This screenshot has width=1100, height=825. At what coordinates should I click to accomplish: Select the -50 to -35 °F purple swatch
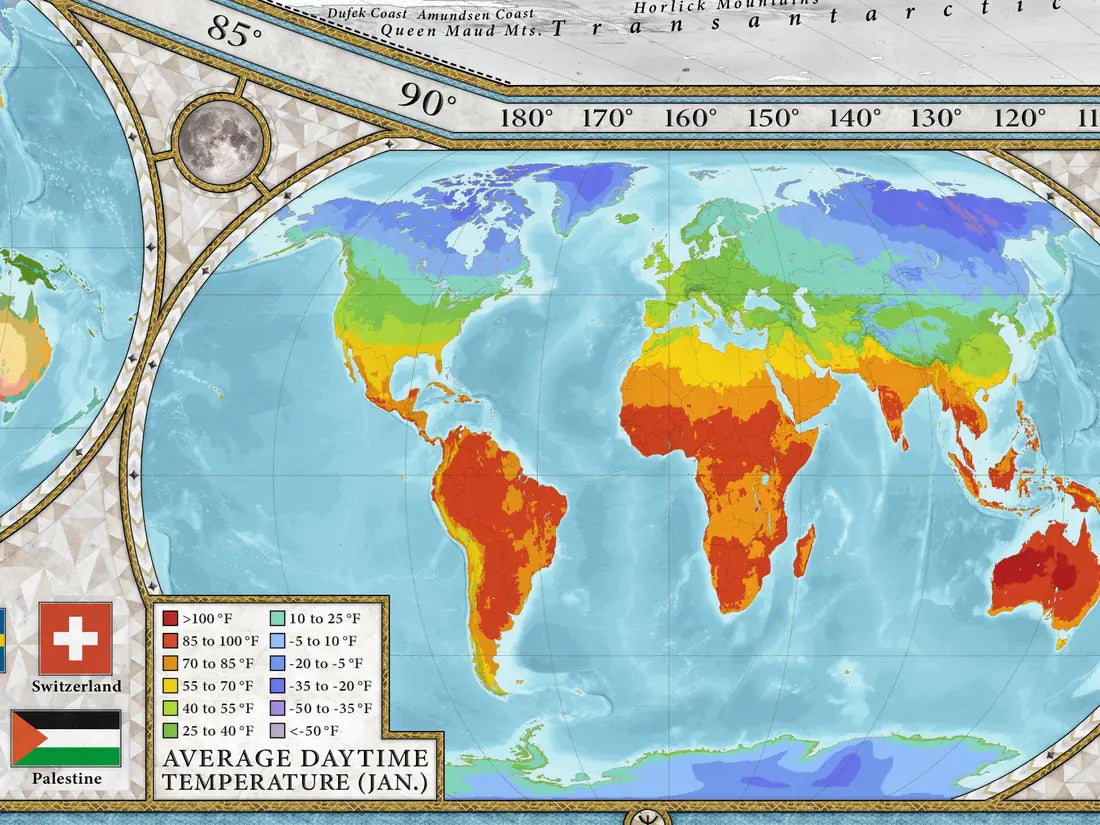(277, 708)
